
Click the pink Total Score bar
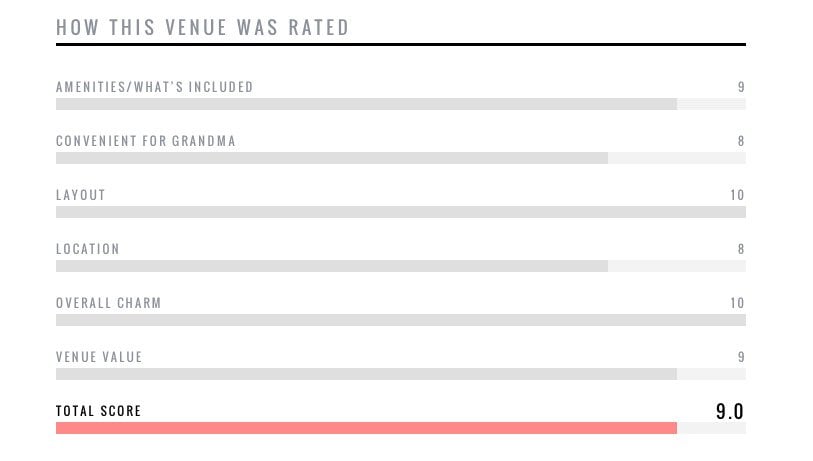(x=366, y=428)
